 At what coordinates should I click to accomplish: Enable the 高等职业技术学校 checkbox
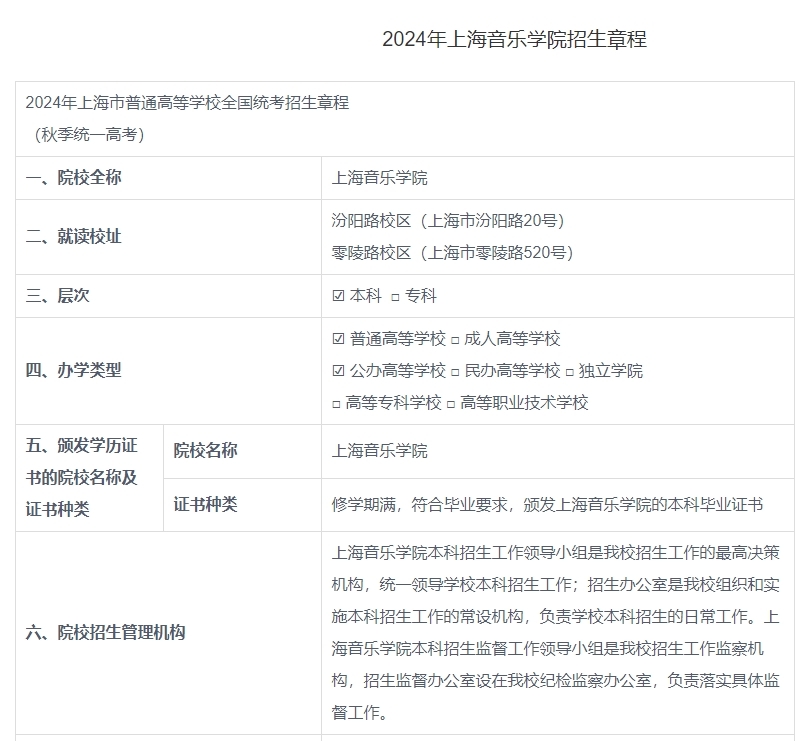[451, 403]
